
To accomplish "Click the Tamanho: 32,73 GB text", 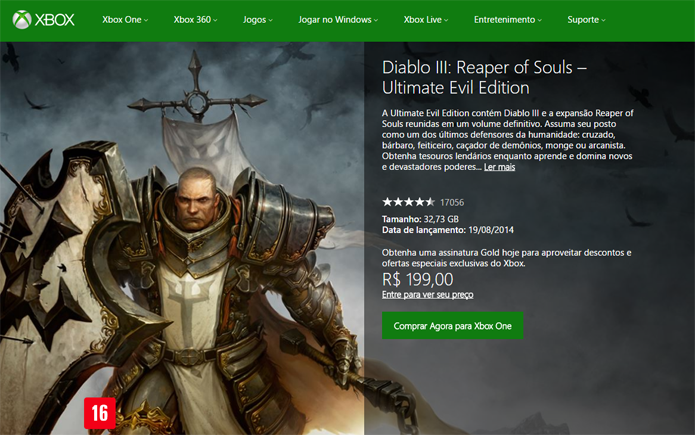I will [420, 219].
